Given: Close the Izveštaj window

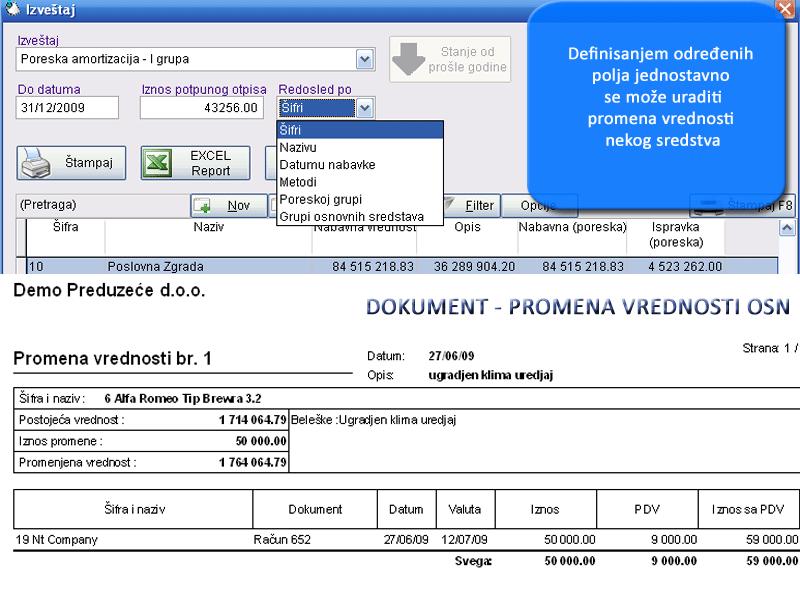Looking at the screenshot, I should pos(784,10).
